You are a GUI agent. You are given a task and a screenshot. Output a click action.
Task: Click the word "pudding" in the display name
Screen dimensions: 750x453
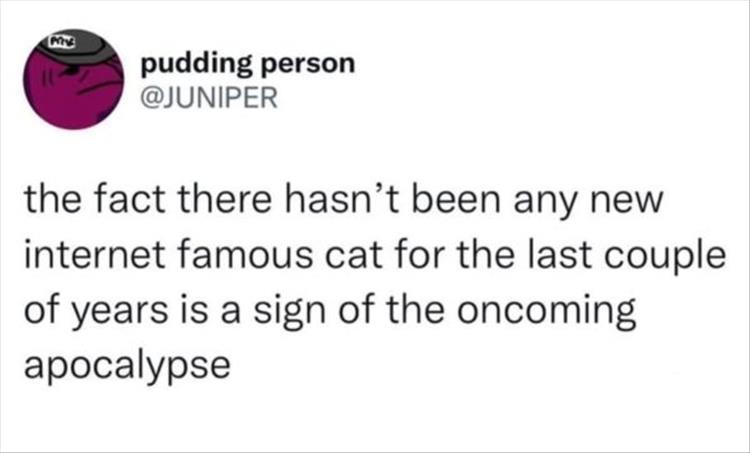coord(197,64)
